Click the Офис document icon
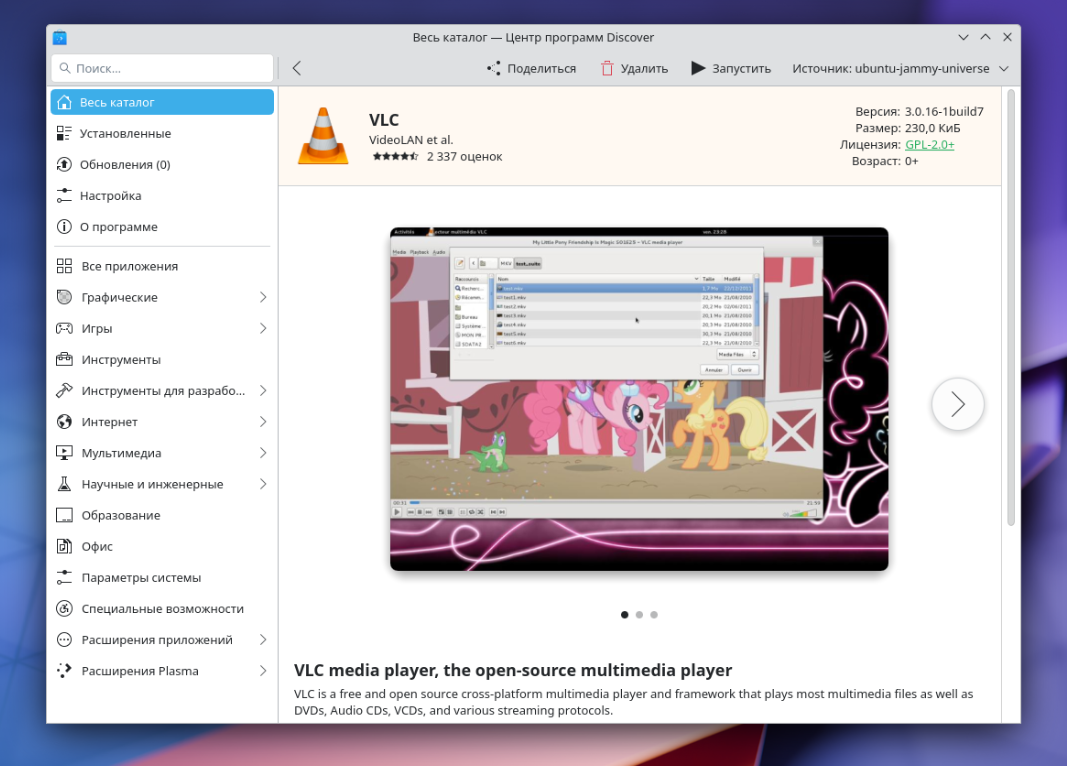Screen dimensions: 1067x766 64,546
